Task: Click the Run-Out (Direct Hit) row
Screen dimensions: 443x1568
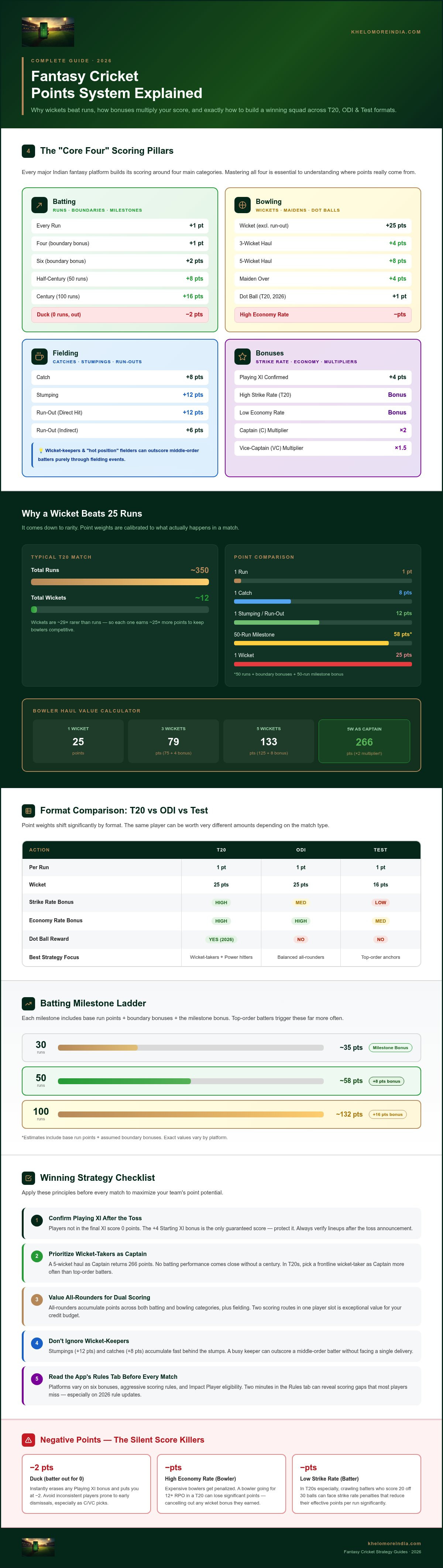Action: (x=120, y=413)
